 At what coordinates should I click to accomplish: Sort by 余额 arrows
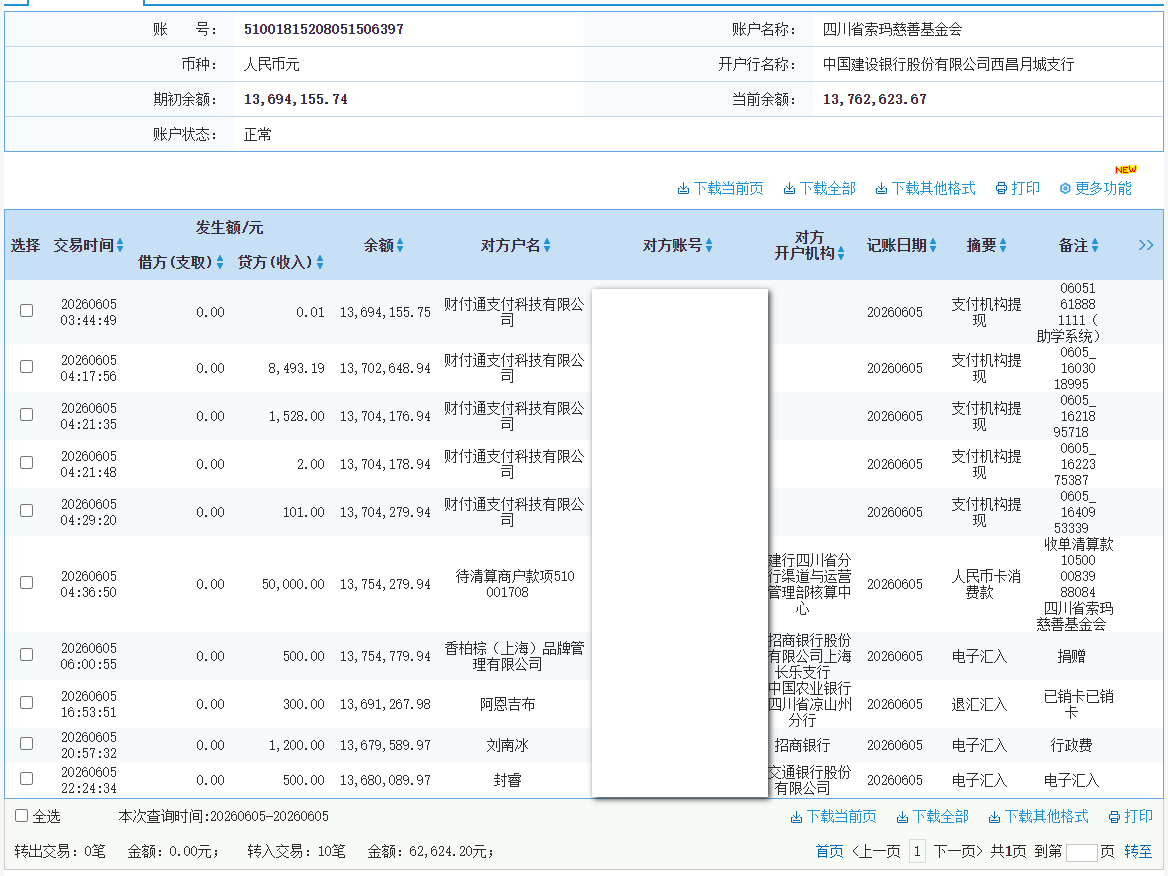tap(400, 245)
